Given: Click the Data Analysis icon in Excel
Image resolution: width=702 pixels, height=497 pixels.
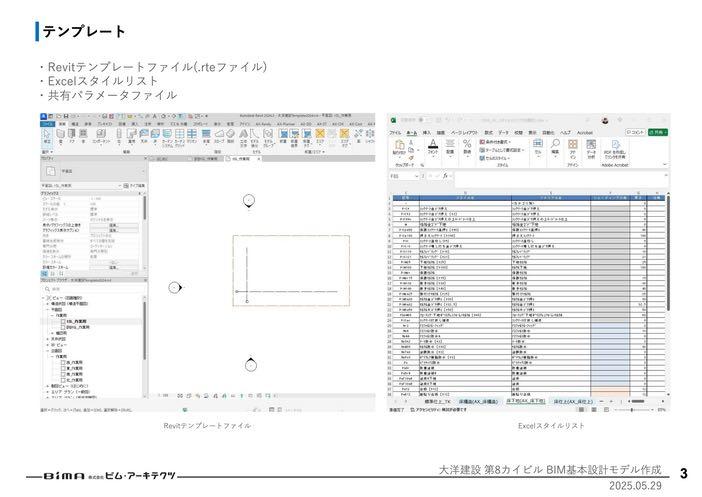Looking at the screenshot, I should (591, 148).
